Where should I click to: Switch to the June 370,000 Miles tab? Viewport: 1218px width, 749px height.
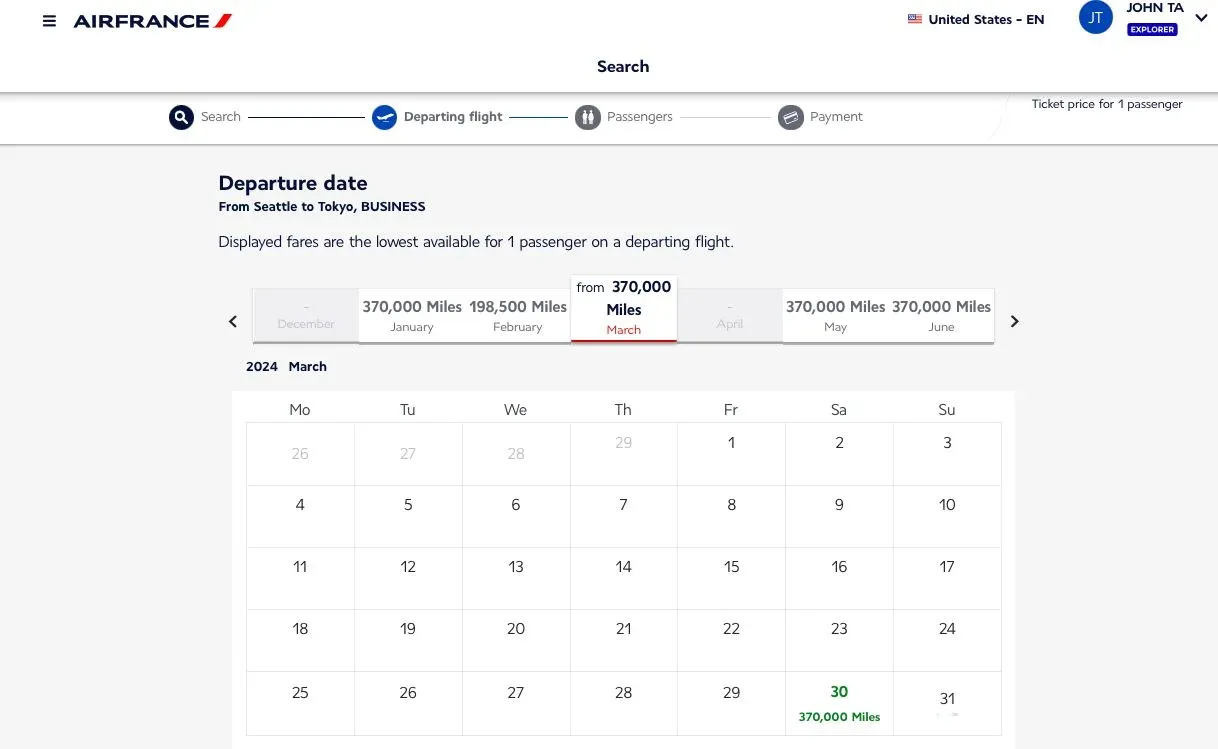(x=942, y=316)
